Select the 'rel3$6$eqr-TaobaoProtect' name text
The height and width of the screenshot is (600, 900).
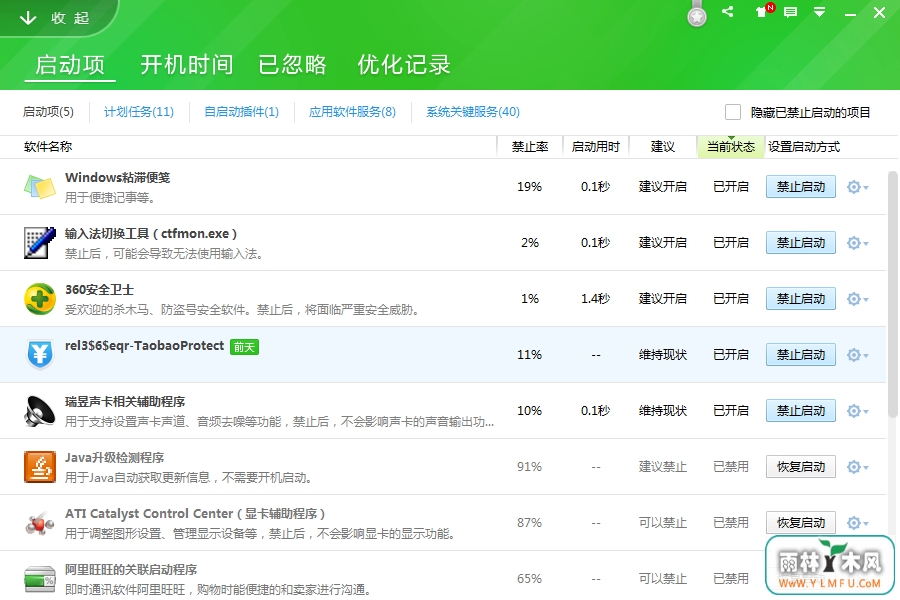[x=144, y=346]
